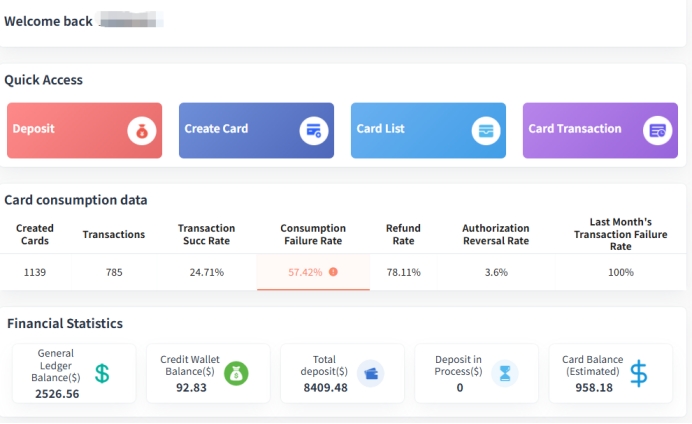
Task: Click the hourglass Deposit in Process icon
Action: (505, 373)
